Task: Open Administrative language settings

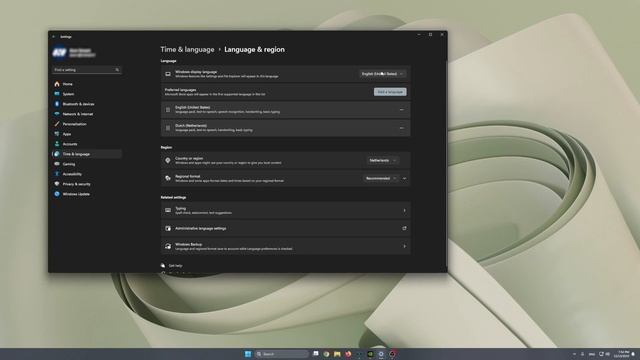Action: pos(286,229)
